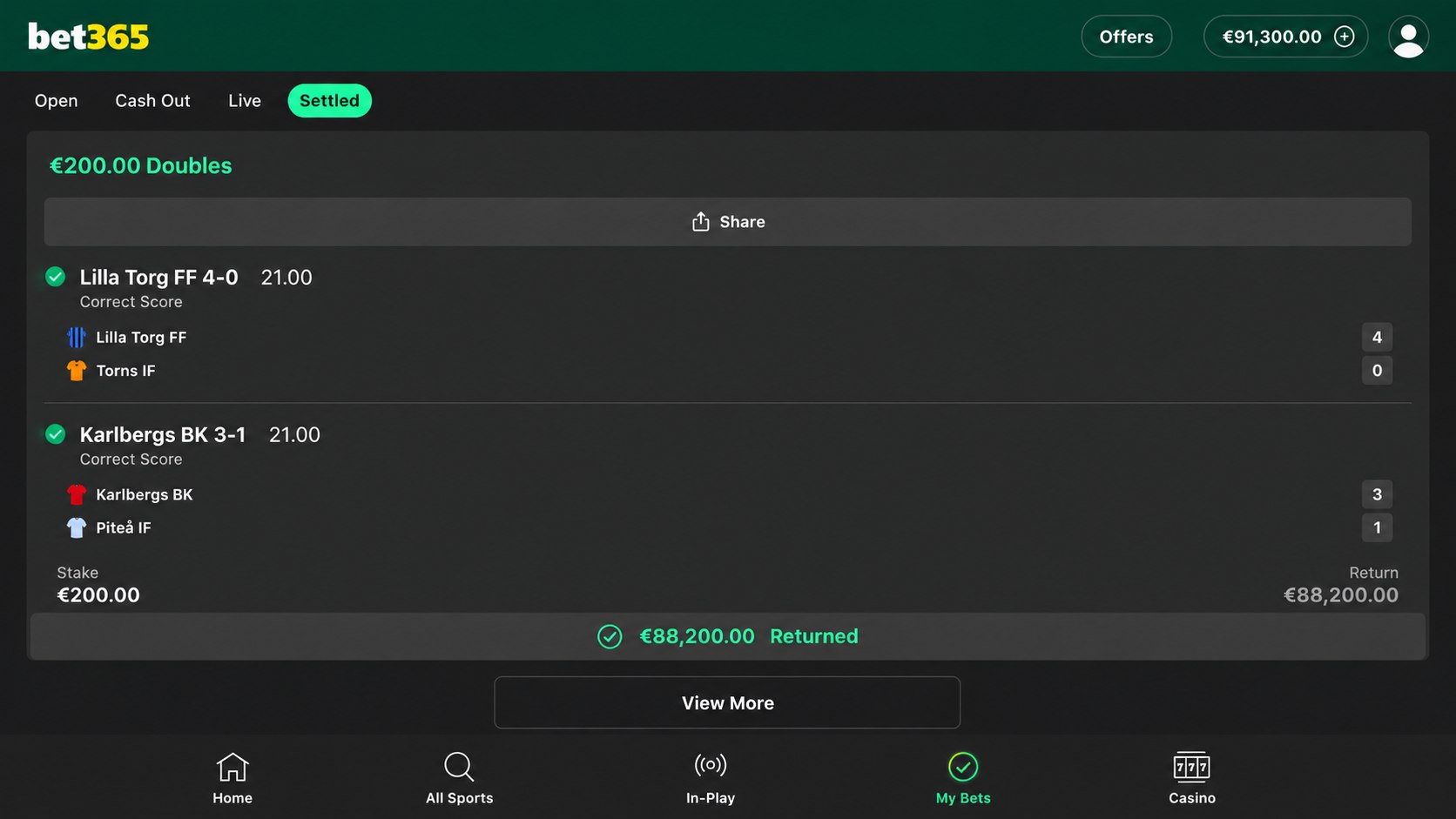Click the Lilla Torg FF striped kit icon
The width and height of the screenshot is (1456, 819).
pos(77,337)
